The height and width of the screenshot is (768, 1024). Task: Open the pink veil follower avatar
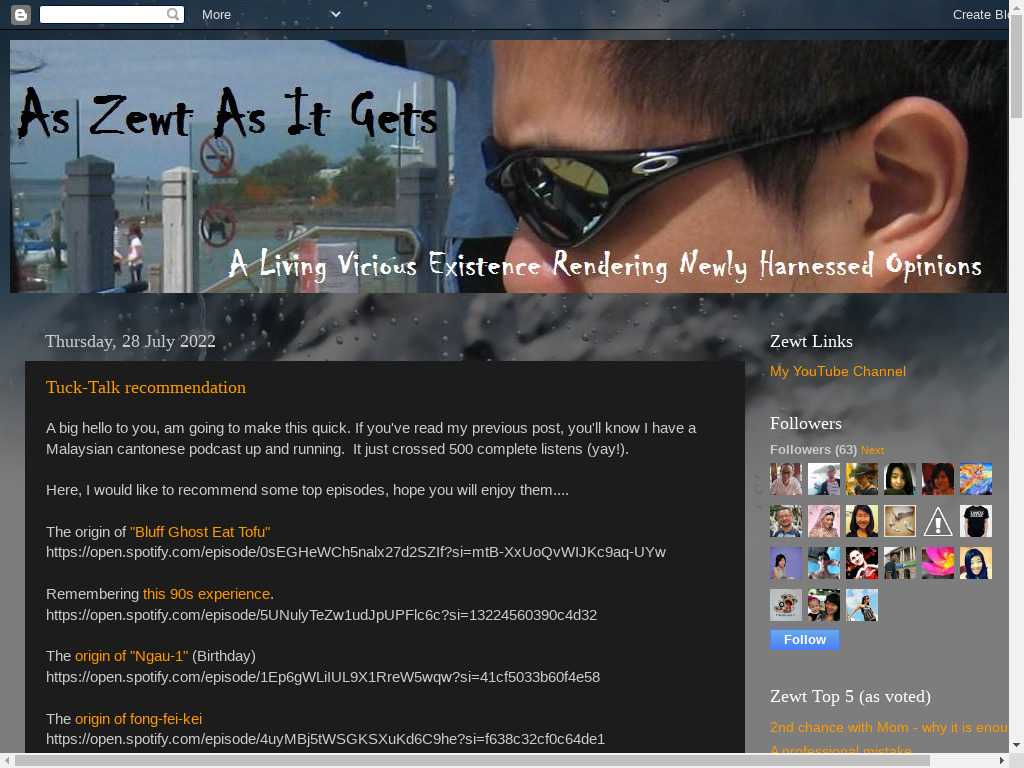(x=824, y=521)
